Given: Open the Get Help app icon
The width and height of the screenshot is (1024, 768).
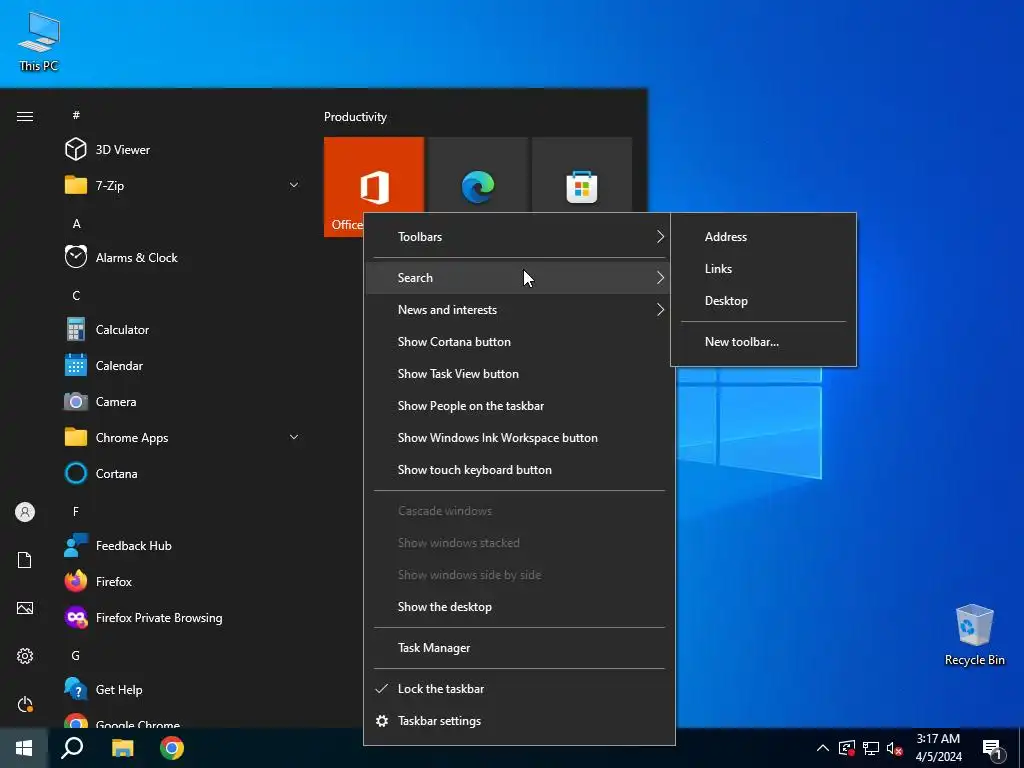Looking at the screenshot, I should coord(76,689).
